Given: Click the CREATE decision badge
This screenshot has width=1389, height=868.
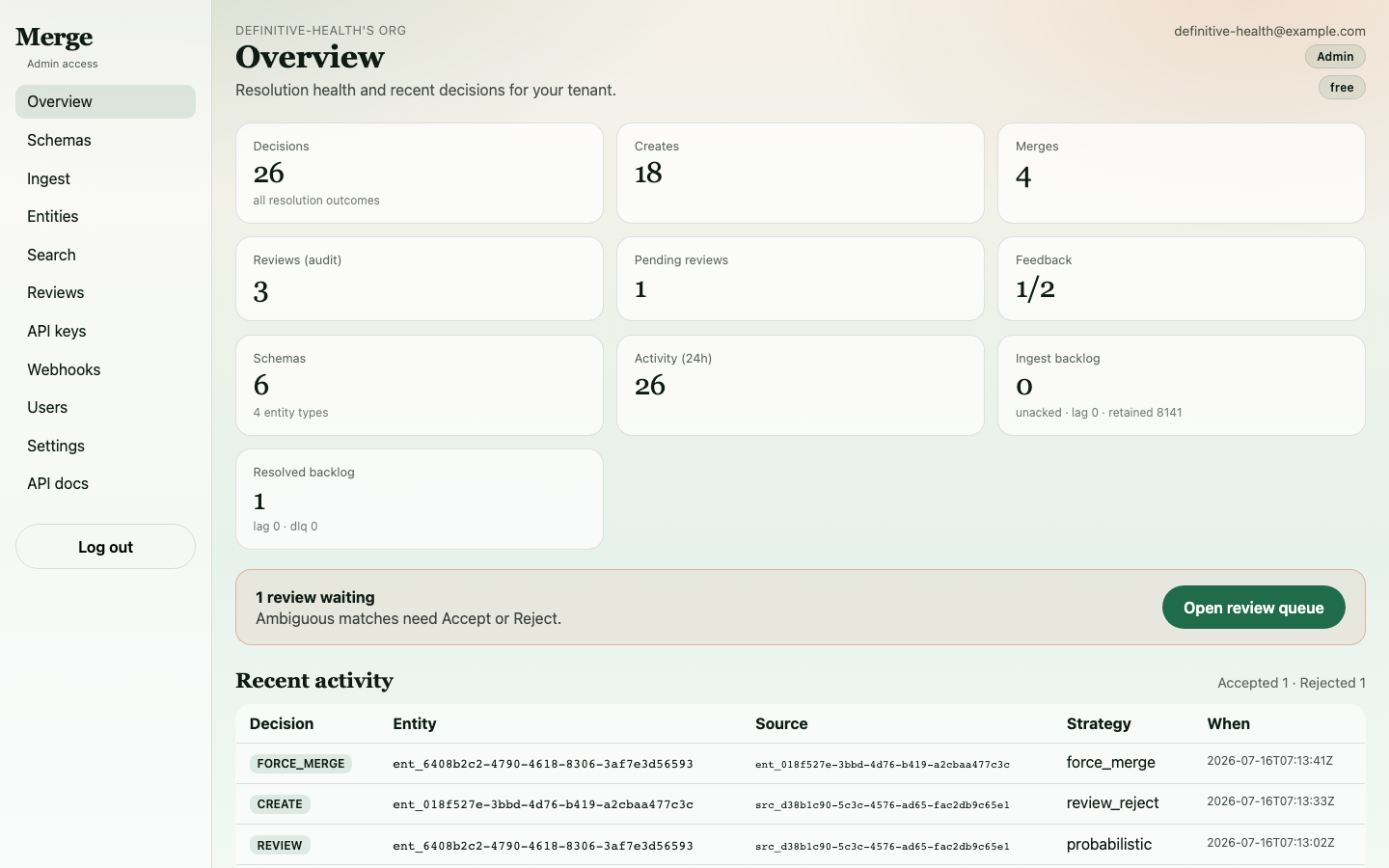Looking at the screenshot, I should pyautogui.click(x=280, y=804).
